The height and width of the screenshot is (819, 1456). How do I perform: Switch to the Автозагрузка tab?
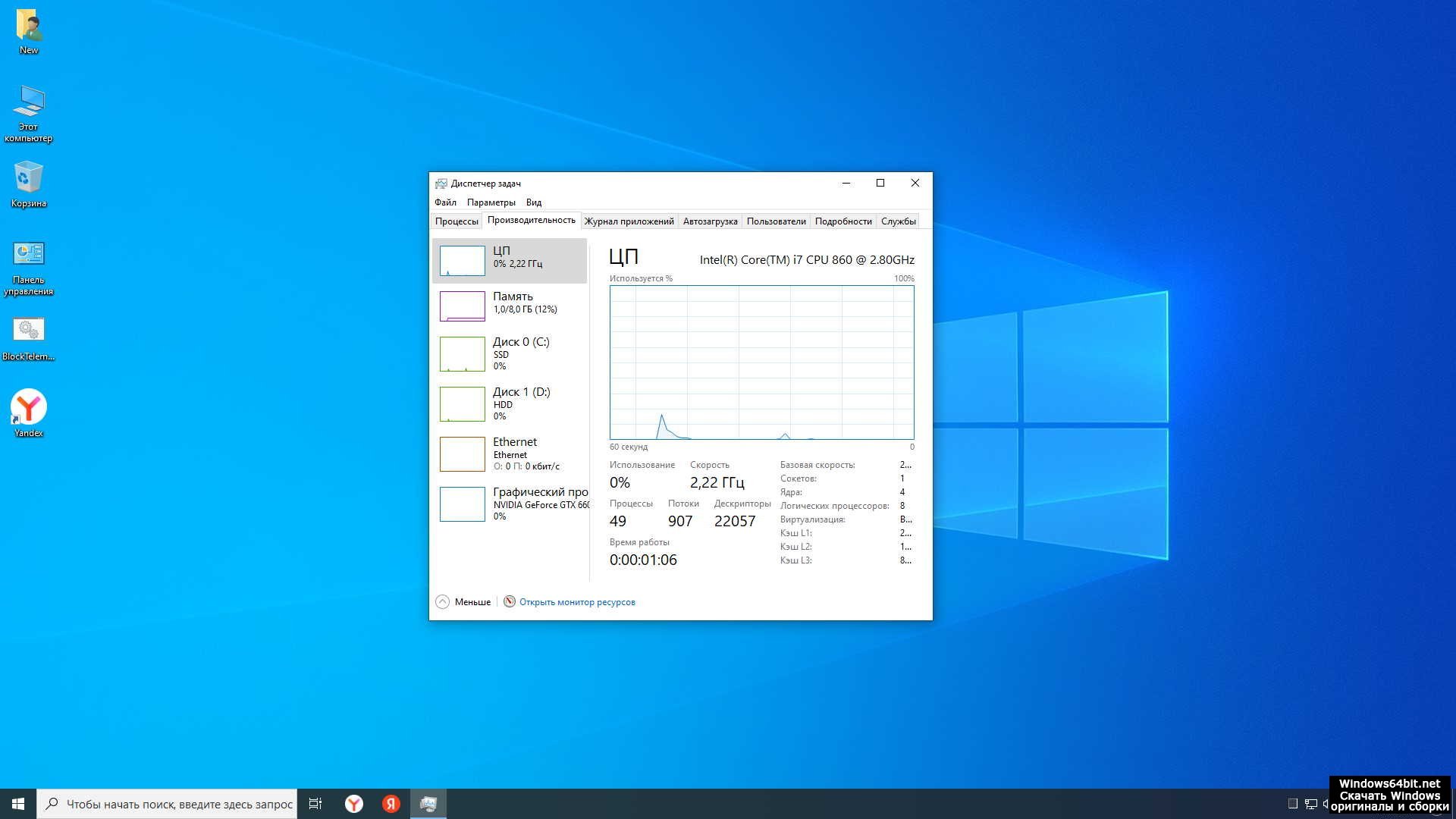[710, 221]
